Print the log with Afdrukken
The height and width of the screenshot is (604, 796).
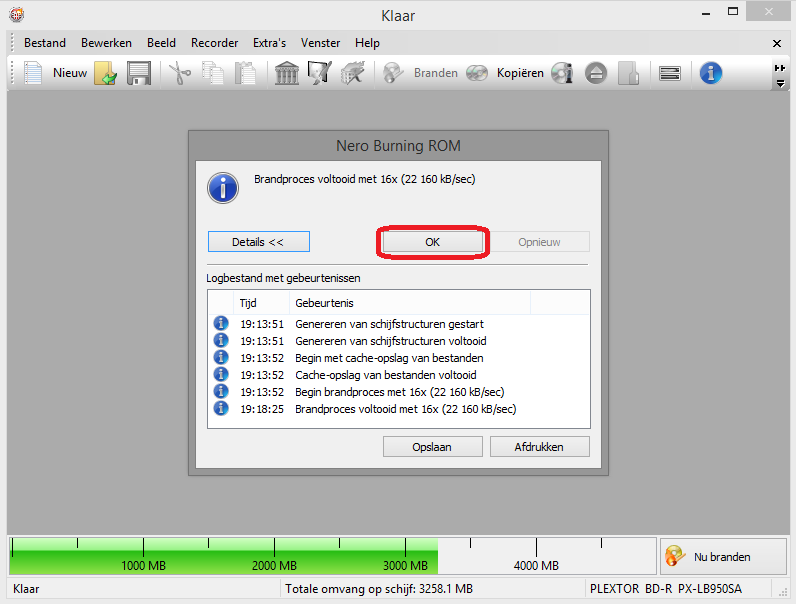click(539, 447)
